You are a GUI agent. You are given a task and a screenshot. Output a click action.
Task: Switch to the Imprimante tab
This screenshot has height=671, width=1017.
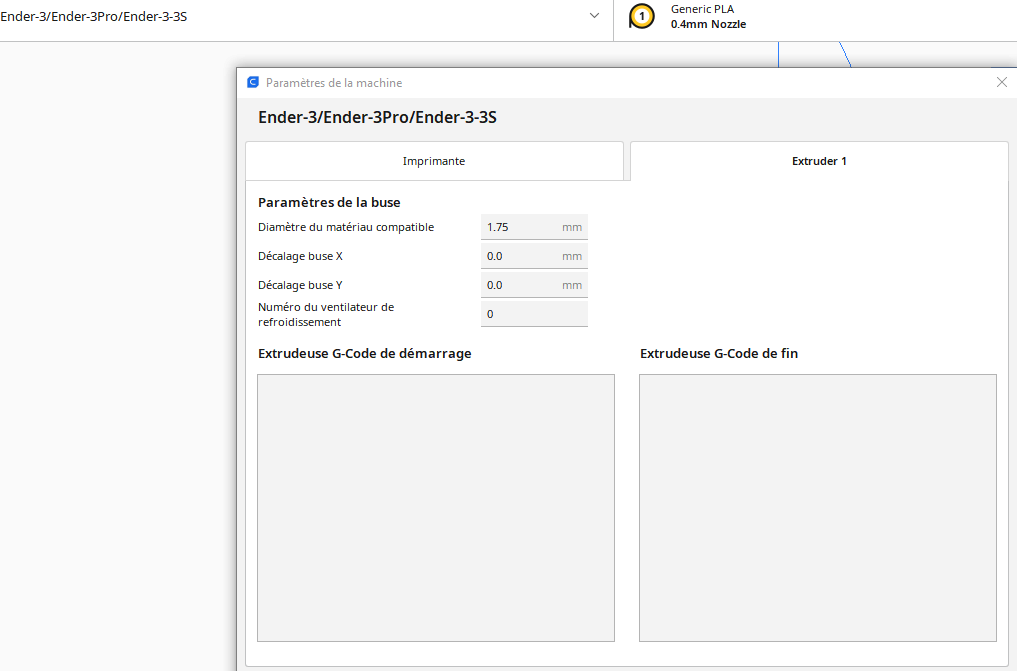coord(434,161)
